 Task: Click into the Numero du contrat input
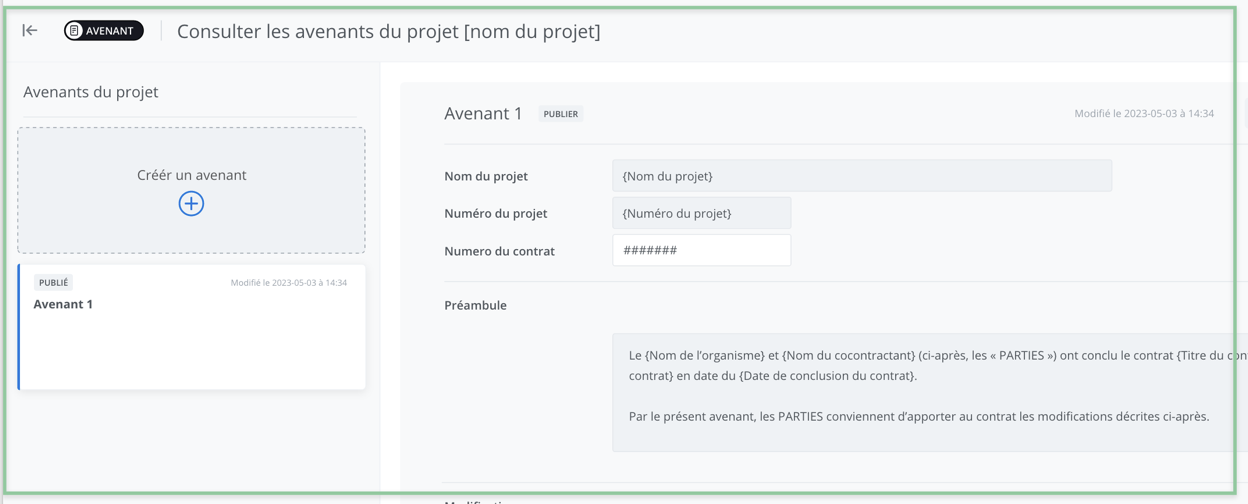pyautogui.click(x=701, y=250)
